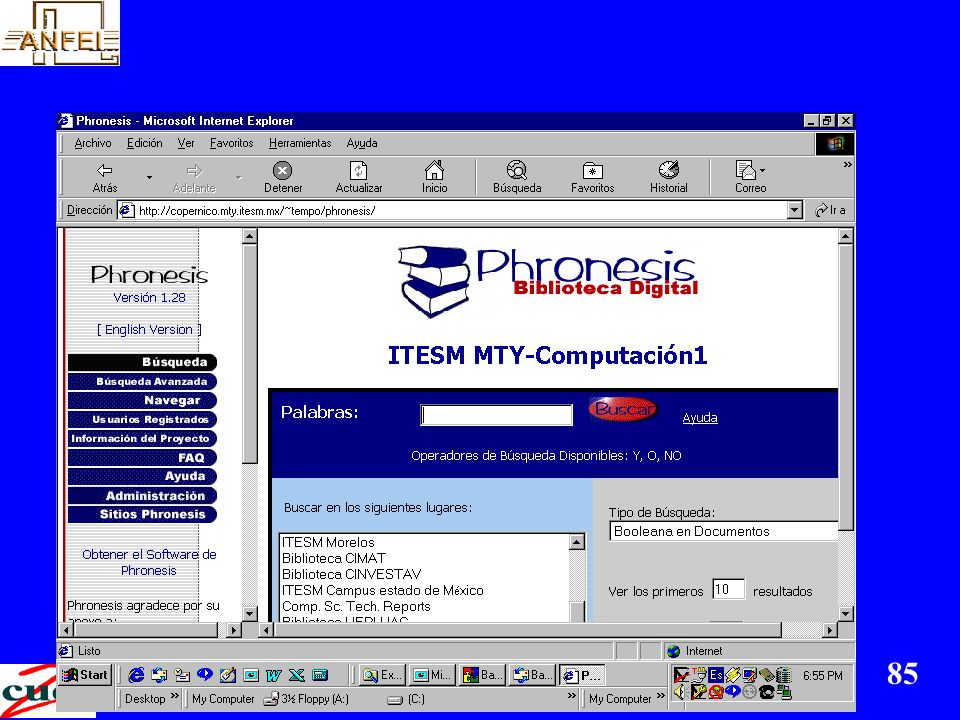
Task: Launch Excel from the quick launch X icon
Action: pos(296,675)
